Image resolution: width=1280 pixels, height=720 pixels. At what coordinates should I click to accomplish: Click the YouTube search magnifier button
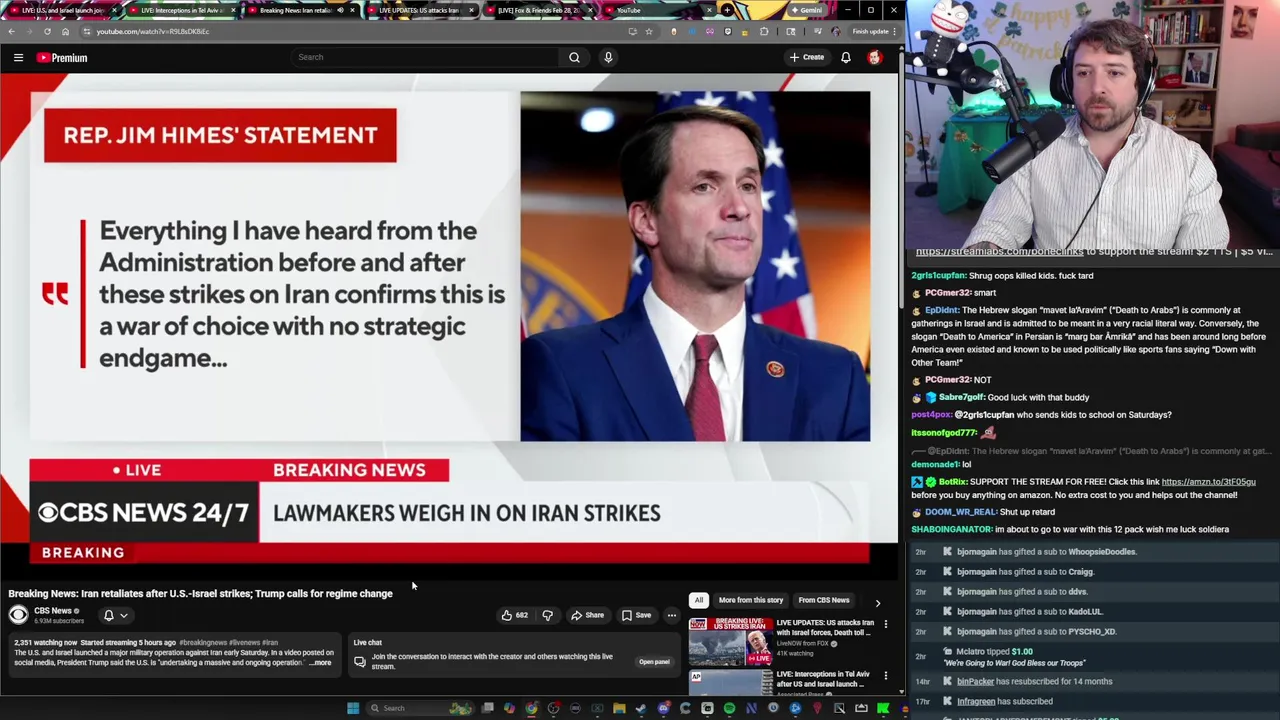pyautogui.click(x=574, y=57)
